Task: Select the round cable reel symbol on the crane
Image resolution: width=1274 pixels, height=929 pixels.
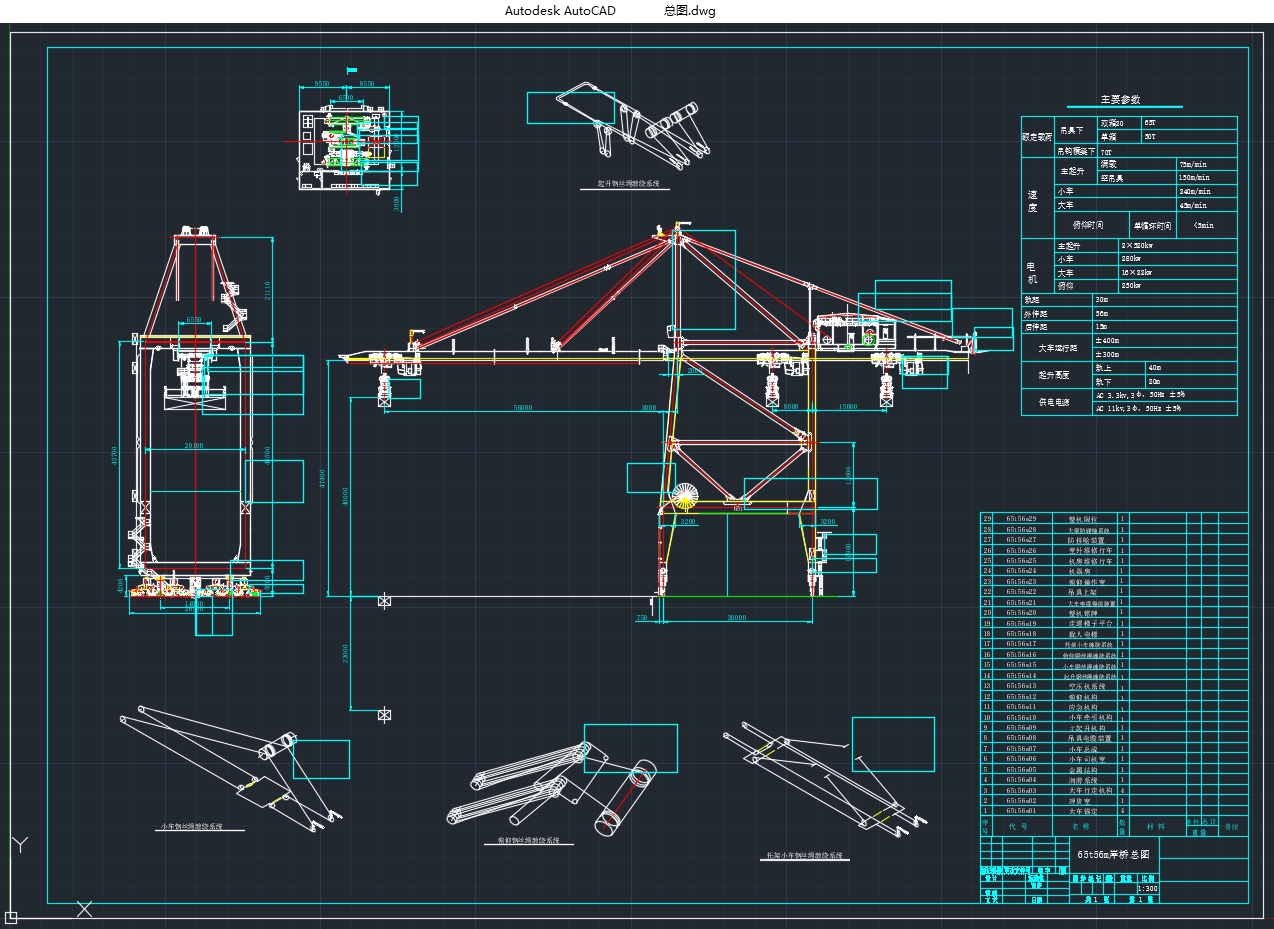Action: [684, 497]
